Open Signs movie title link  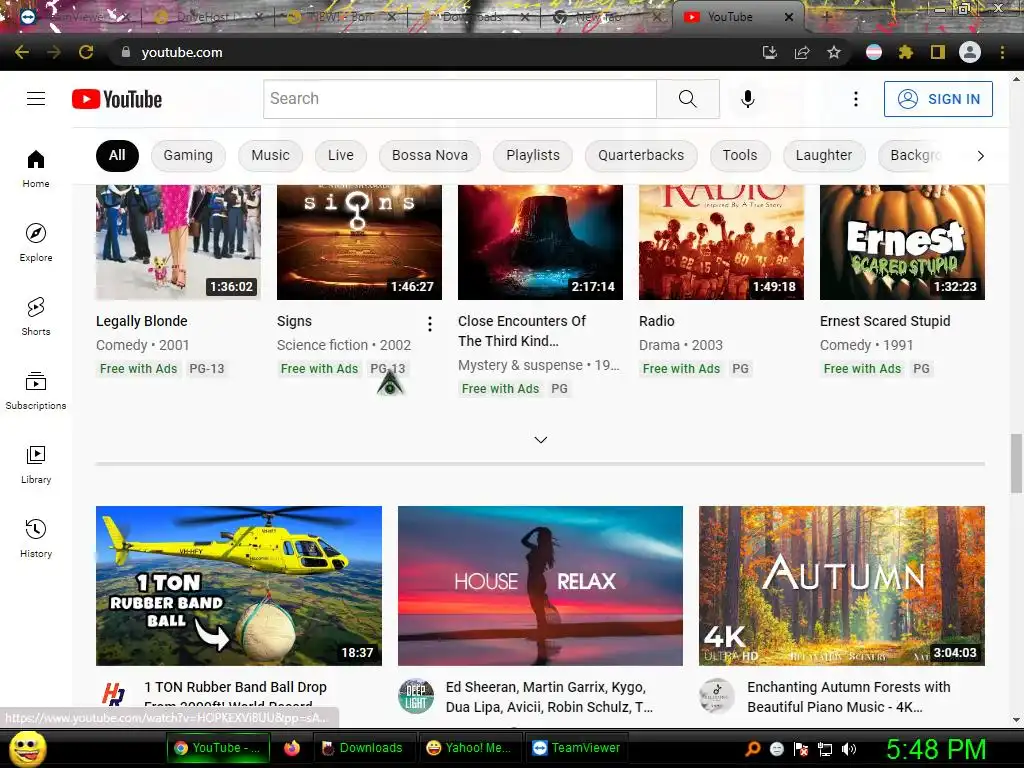295,321
